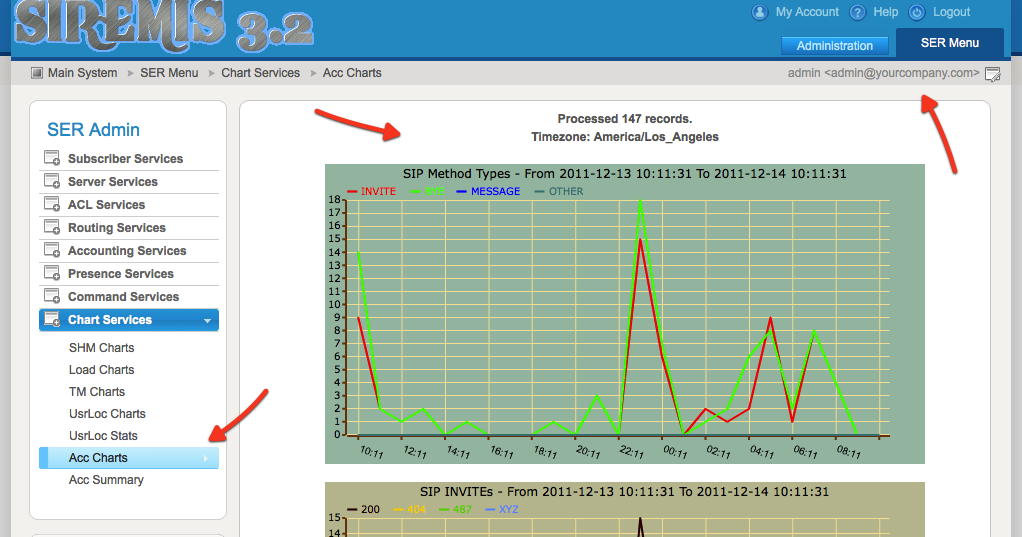Expand the Command Services section
1022x537 pixels.
tap(123, 297)
